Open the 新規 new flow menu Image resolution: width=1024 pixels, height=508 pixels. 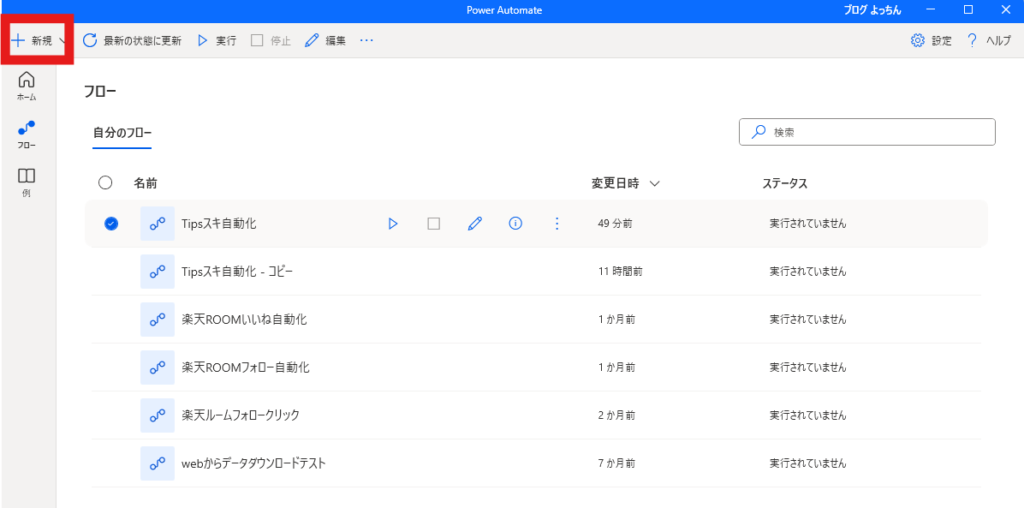pos(38,40)
